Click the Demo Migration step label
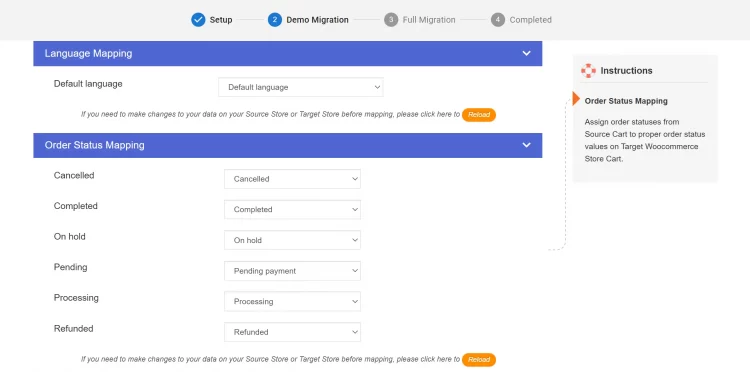This screenshot has width=750, height=372. [317, 20]
